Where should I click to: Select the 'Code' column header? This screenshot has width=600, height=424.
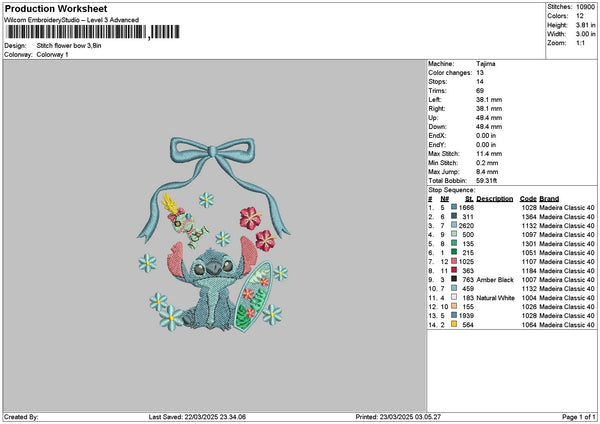coord(528,199)
